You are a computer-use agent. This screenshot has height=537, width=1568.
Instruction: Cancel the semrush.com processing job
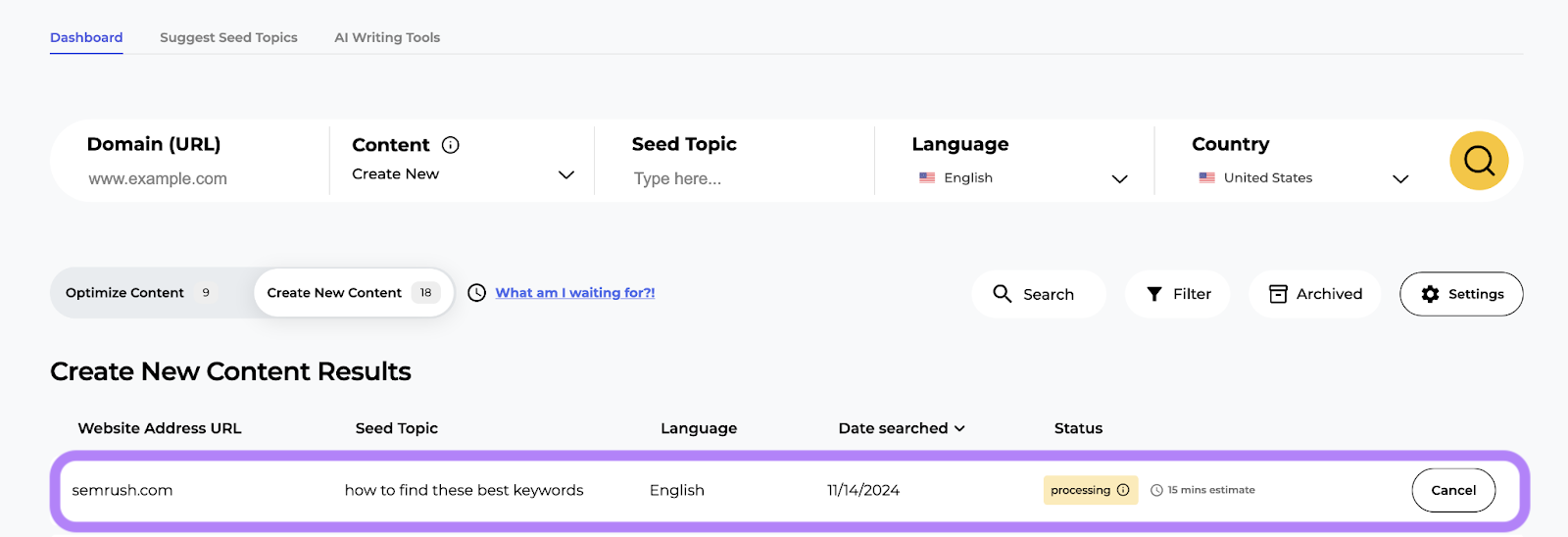(1452, 490)
